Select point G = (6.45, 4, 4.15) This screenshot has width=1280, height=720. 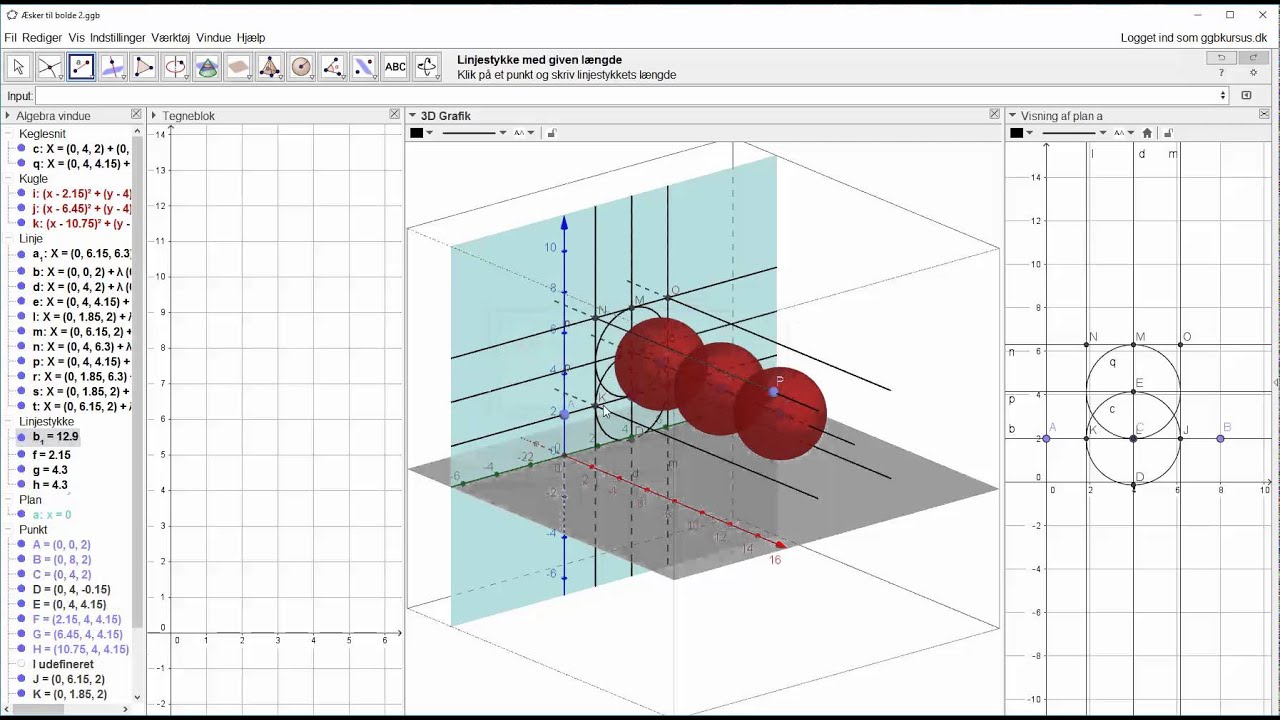coord(77,634)
